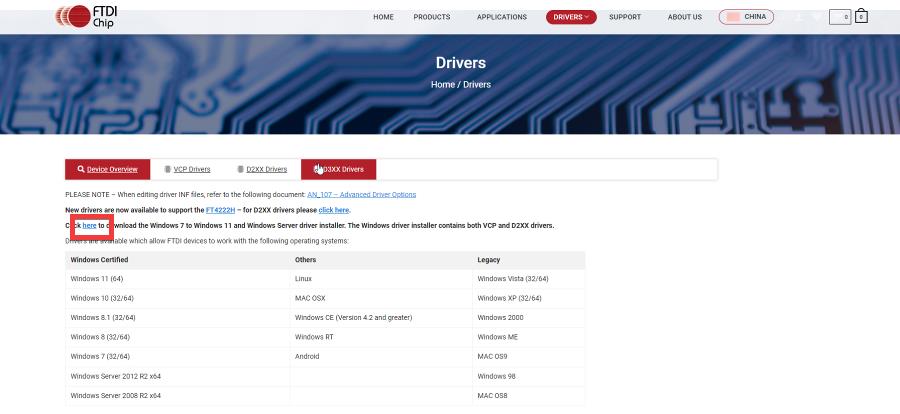Open the AN_107 Advanced Driver Options link
This screenshot has width=900, height=414.
point(362,195)
